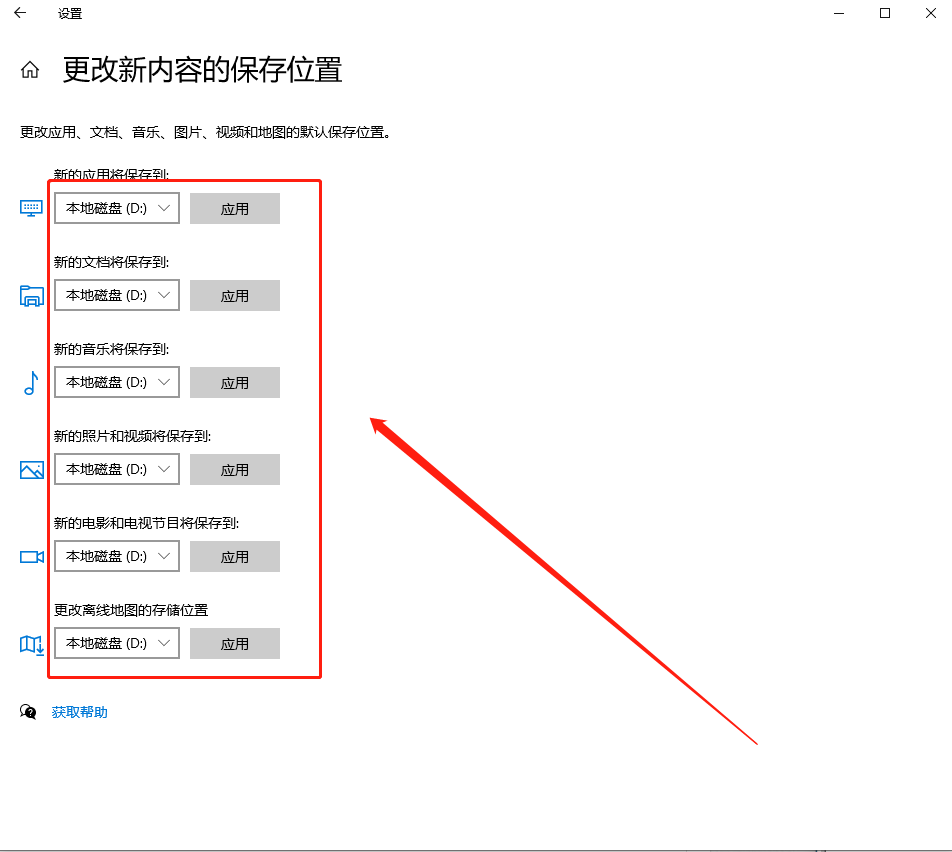Click the movies camera icon
952x852 pixels.
[31, 556]
